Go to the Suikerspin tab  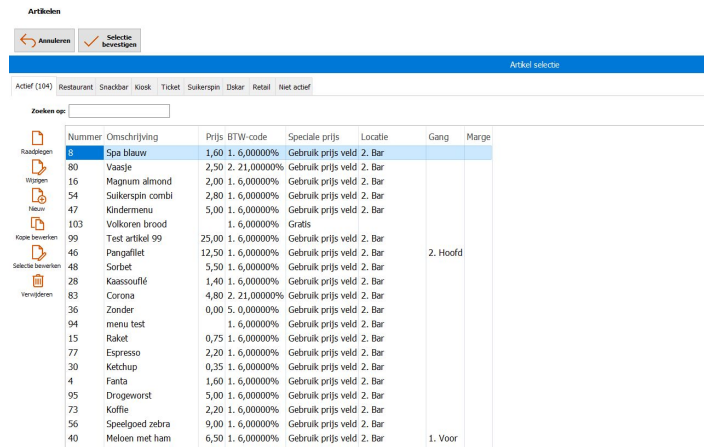(203, 87)
